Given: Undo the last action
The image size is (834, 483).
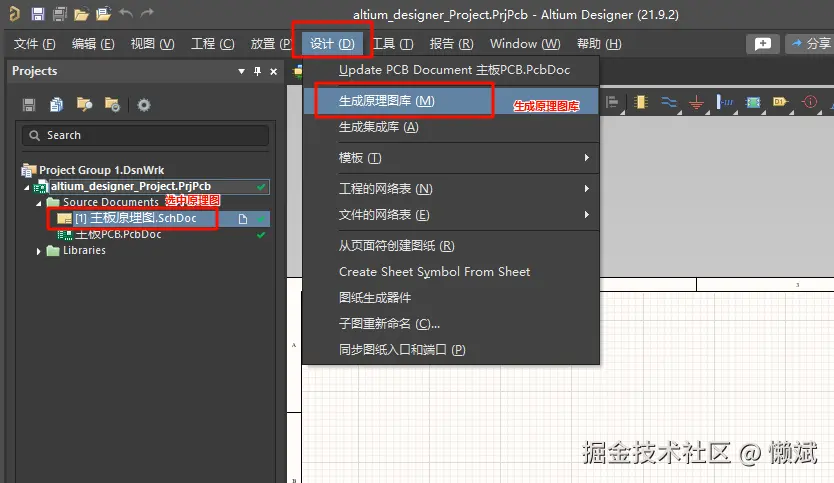Looking at the screenshot, I should (126, 13).
